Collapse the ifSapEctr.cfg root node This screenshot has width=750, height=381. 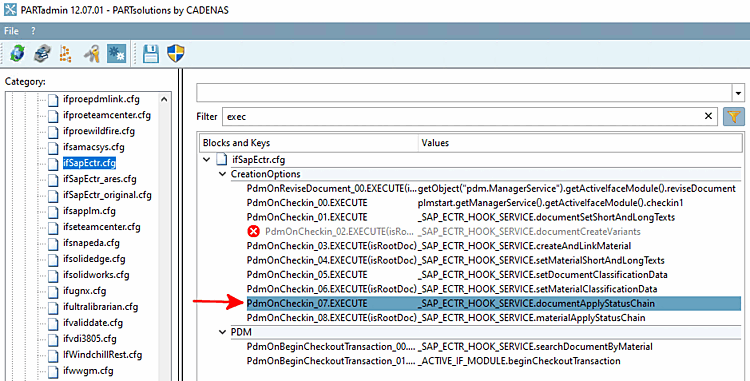207,160
